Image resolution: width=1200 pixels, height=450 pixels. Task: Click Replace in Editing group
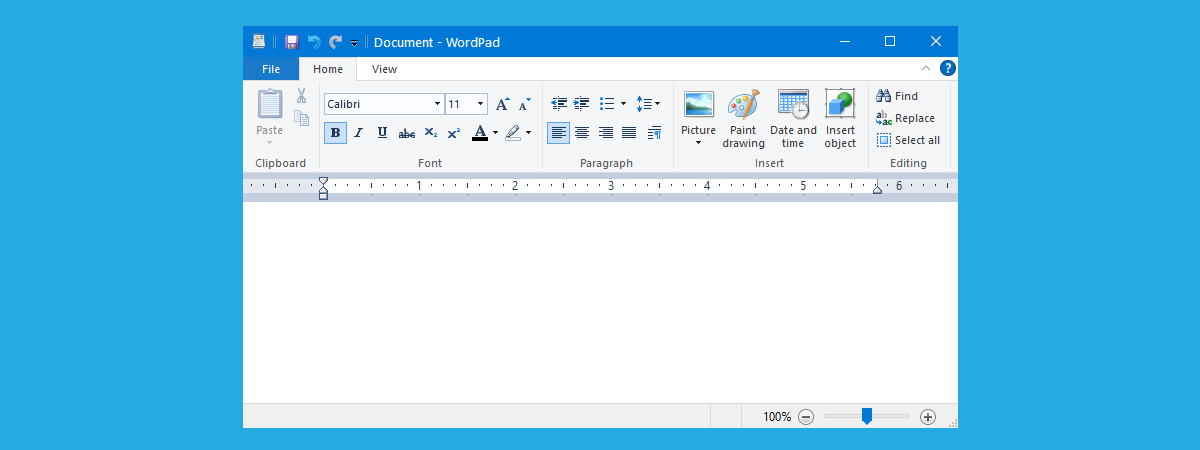[x=906, y=118]
